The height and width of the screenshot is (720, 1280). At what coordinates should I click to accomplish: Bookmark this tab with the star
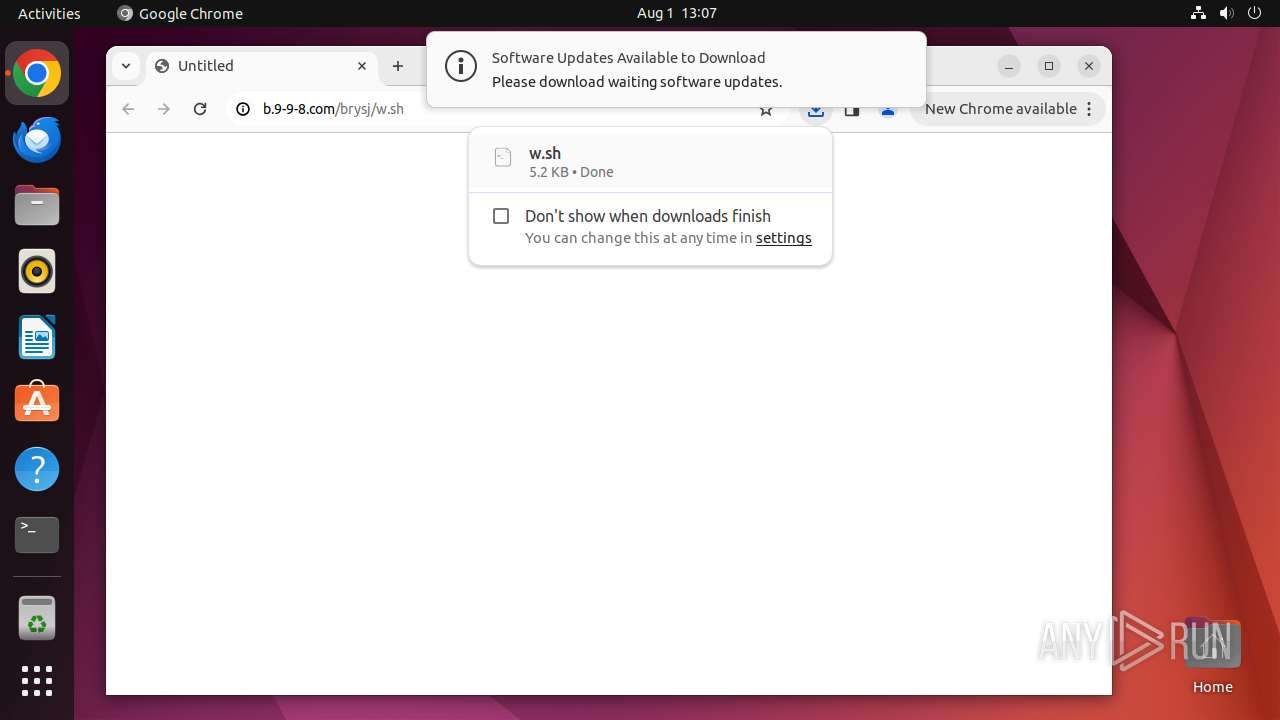766,110
